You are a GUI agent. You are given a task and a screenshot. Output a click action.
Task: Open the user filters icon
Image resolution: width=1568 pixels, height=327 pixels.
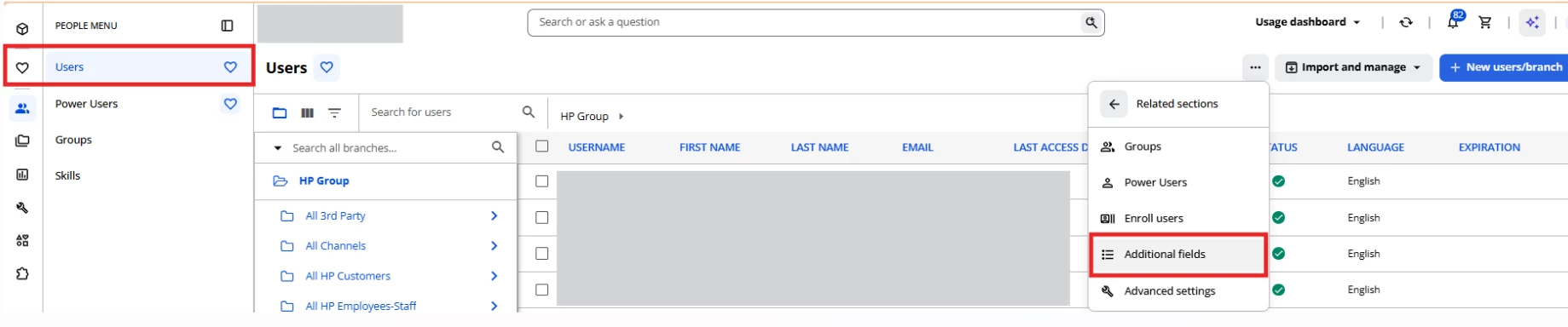(x=334, y=112)
